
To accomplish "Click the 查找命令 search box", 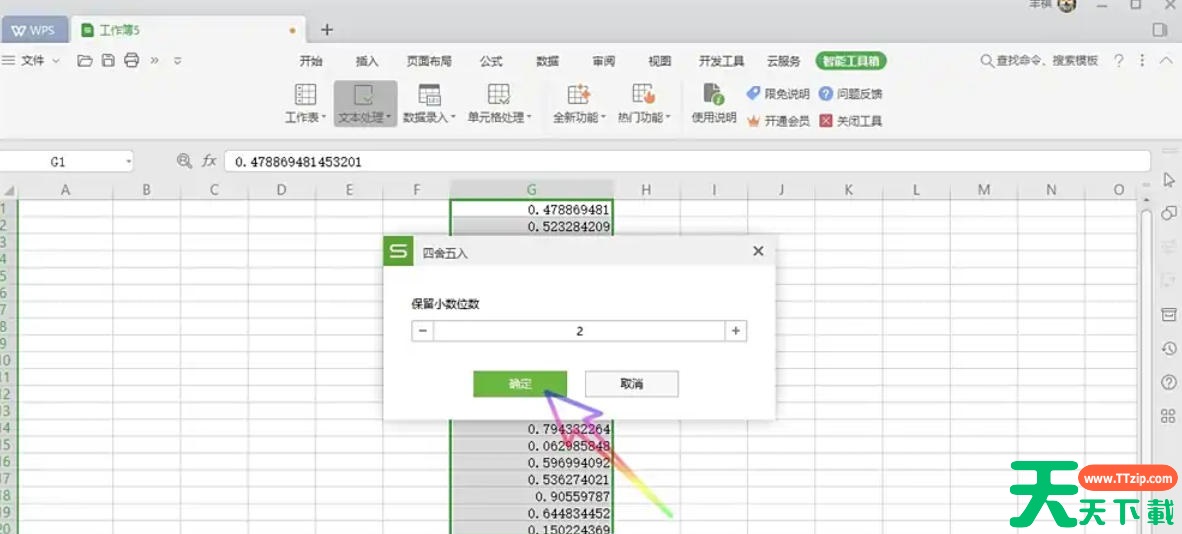I will (1039, 60).
